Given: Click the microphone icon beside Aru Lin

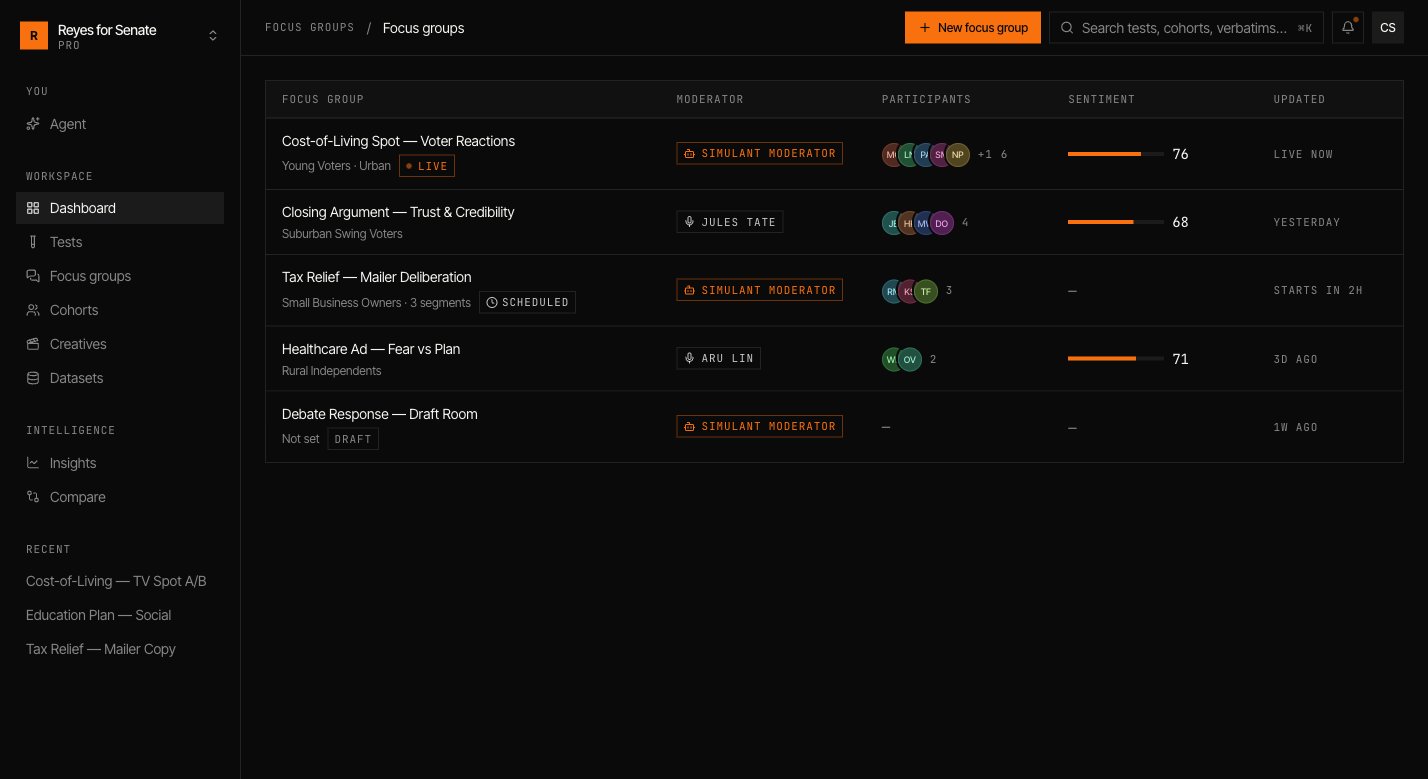Looking at the screenshot, I should pos(689,358).
